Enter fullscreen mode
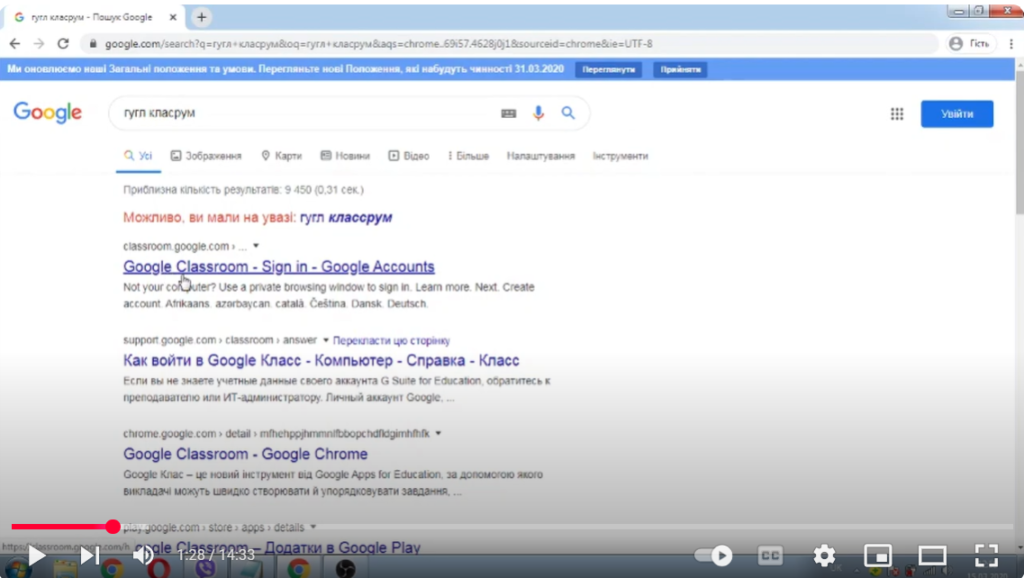Viewport: 1024px width, 578px height. pyautogui.click(x=986, y=555)
